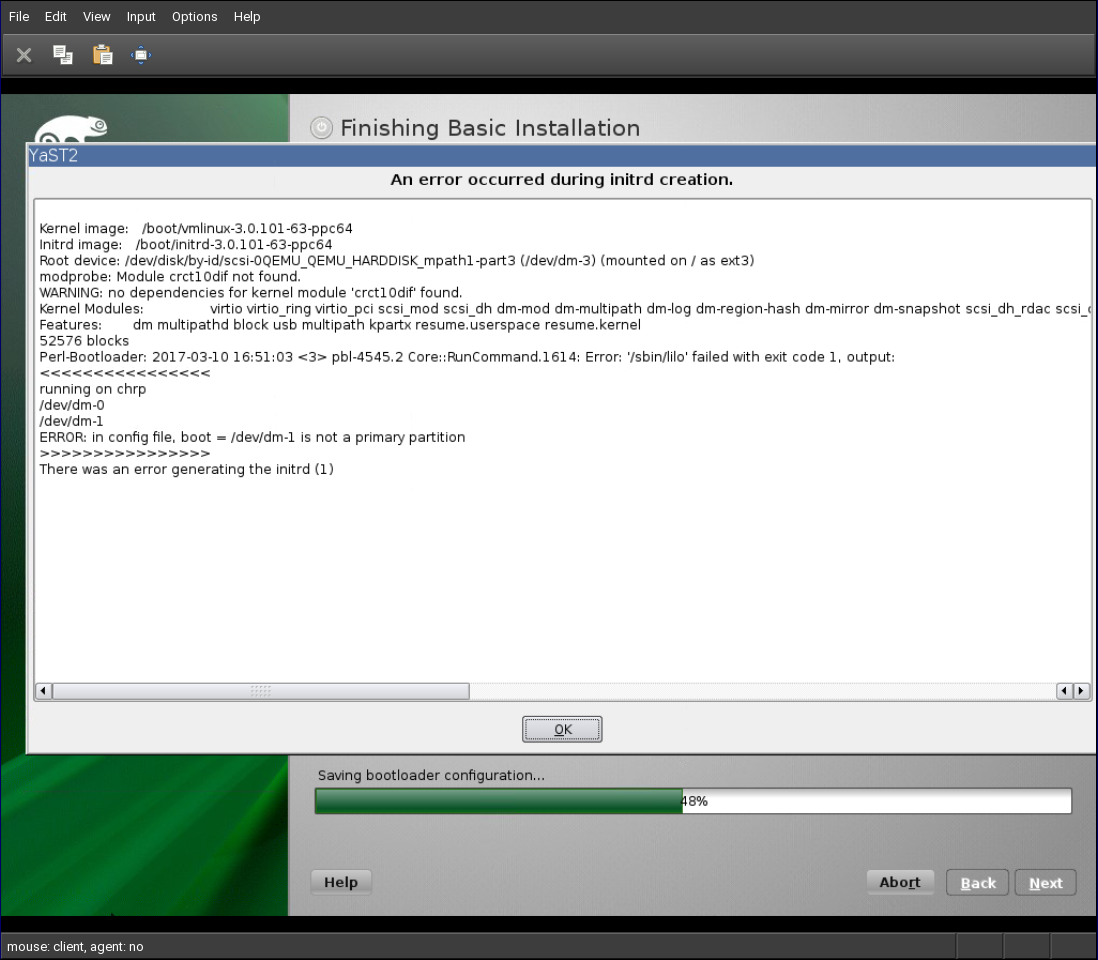
Task: Click the rightmost scroll arrow of error log
Action: point(1082,691)
